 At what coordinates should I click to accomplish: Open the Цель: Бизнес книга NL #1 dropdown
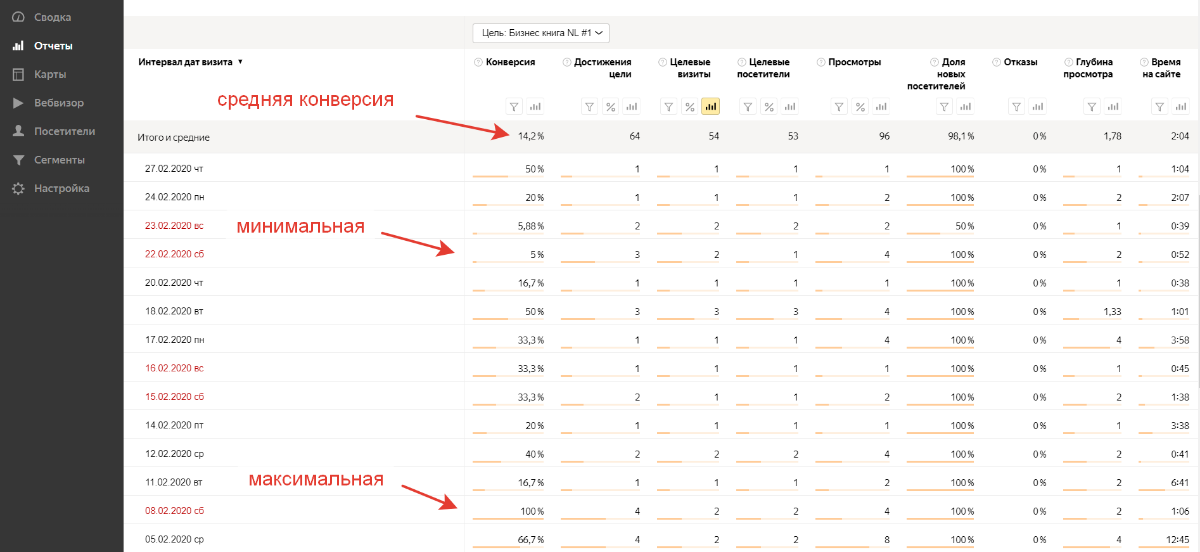pyautogui.click(x=541, y=33)
